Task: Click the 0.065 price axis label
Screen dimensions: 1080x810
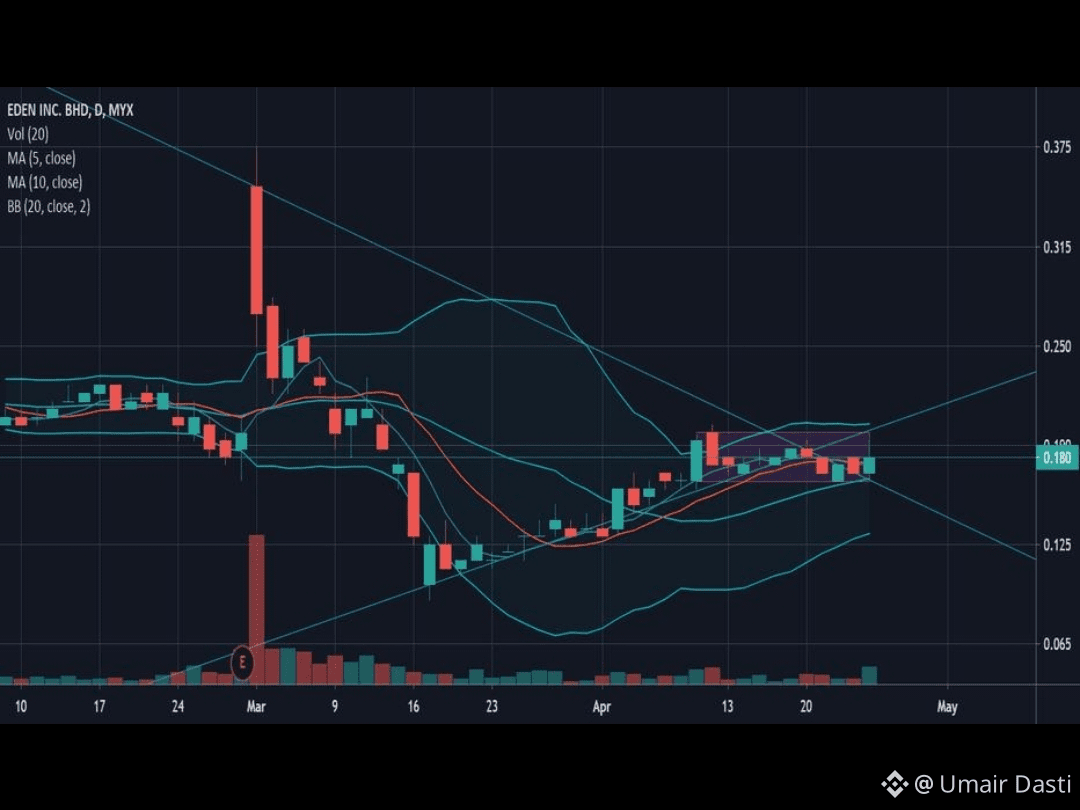Action: coord(1057,645)
